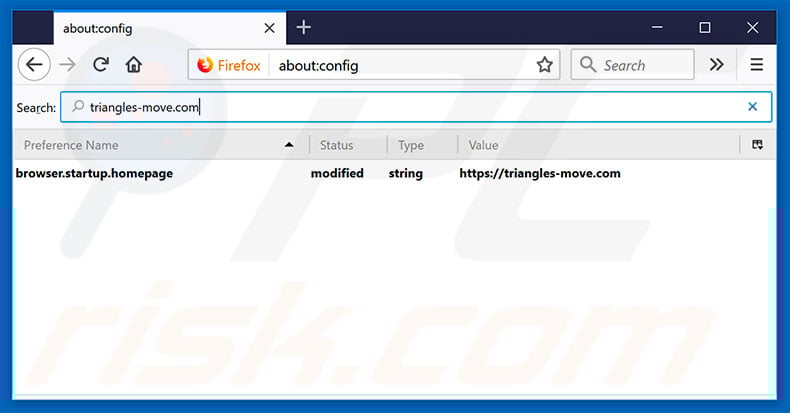
Task: Open the column picker icon
Action: coord(757,145)
